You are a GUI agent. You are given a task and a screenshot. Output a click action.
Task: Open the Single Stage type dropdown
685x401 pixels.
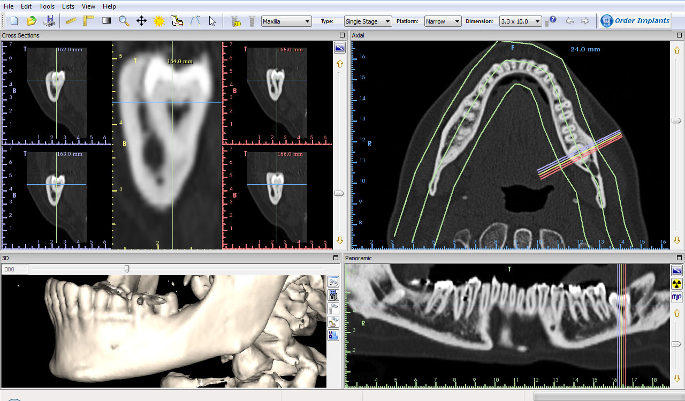point(367,21)
